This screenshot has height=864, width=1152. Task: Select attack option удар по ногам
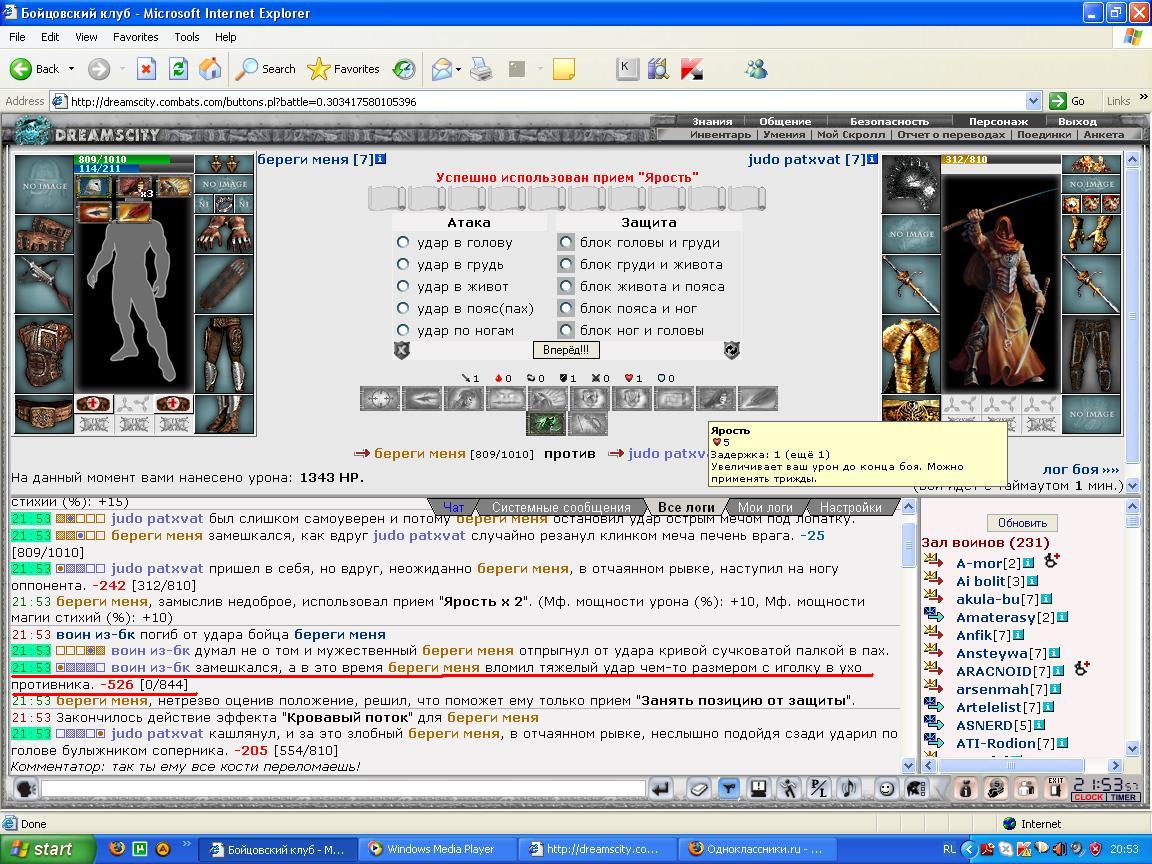(403, 330)
